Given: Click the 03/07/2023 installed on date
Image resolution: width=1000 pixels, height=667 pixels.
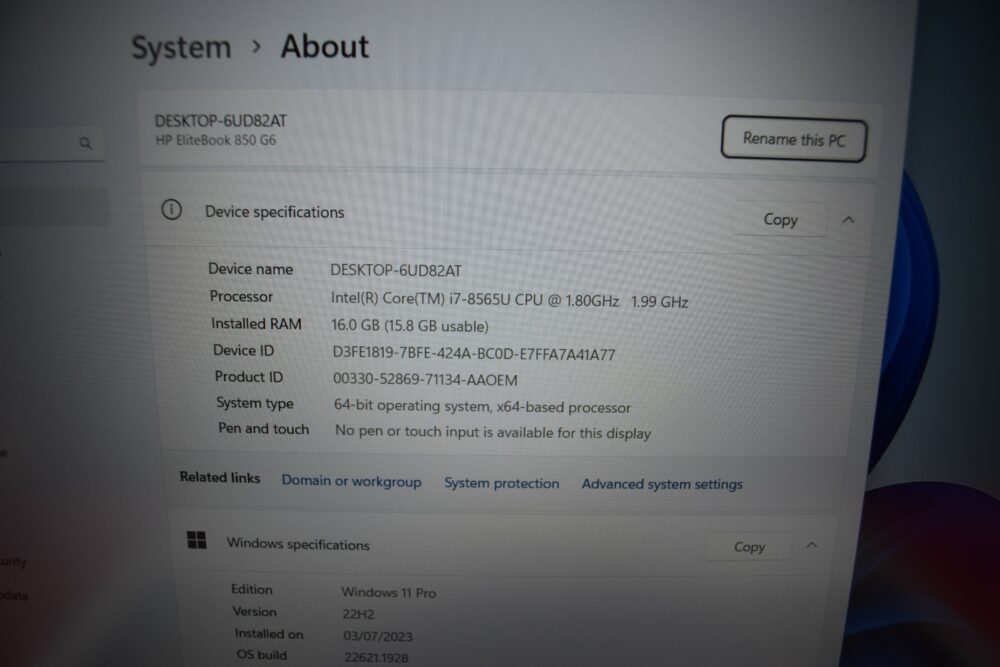Looking at the screenshot, I should click(378, 636).
